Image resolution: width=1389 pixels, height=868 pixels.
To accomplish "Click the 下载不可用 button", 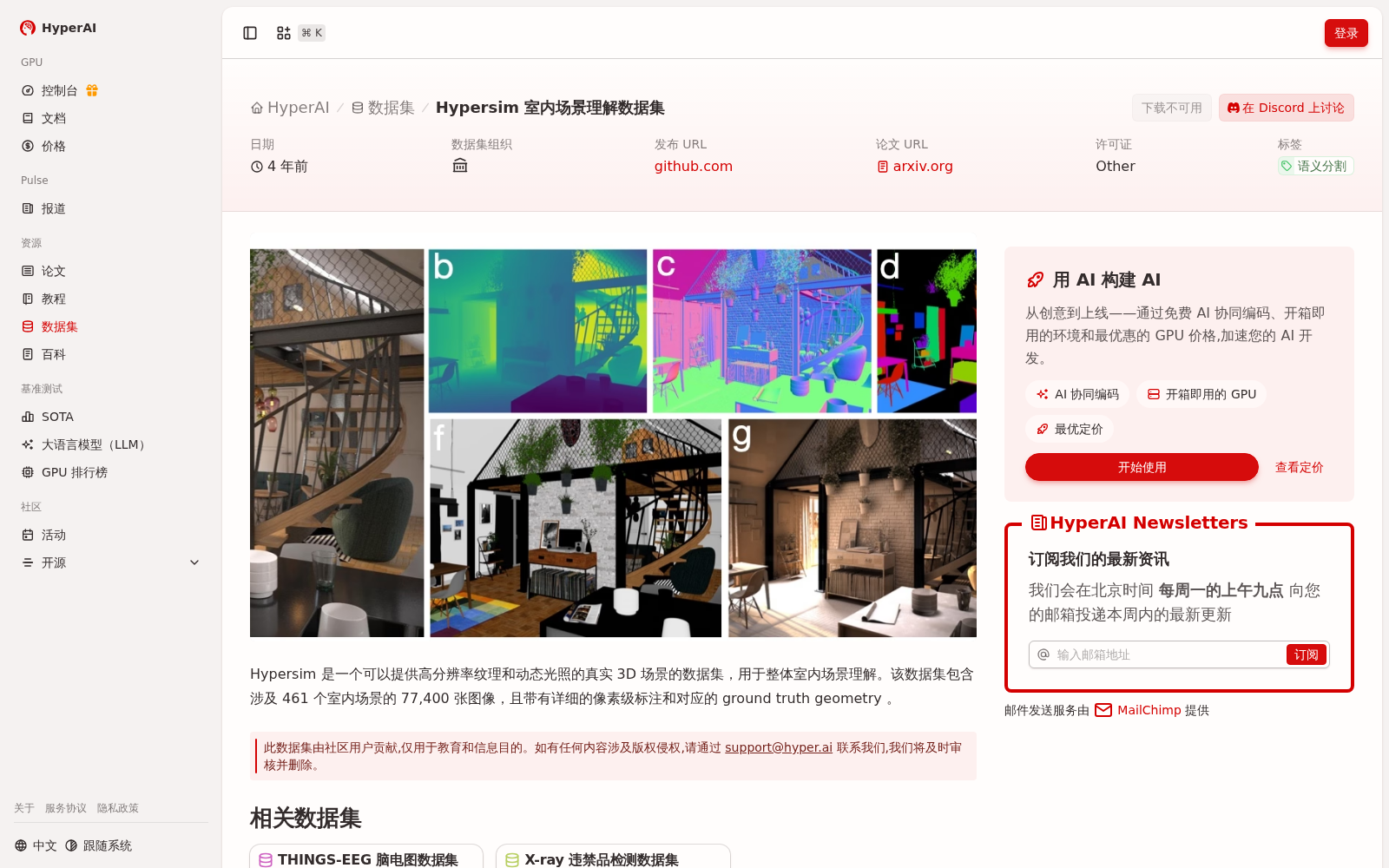I will pyautogui.click(x=1171, y=108).
